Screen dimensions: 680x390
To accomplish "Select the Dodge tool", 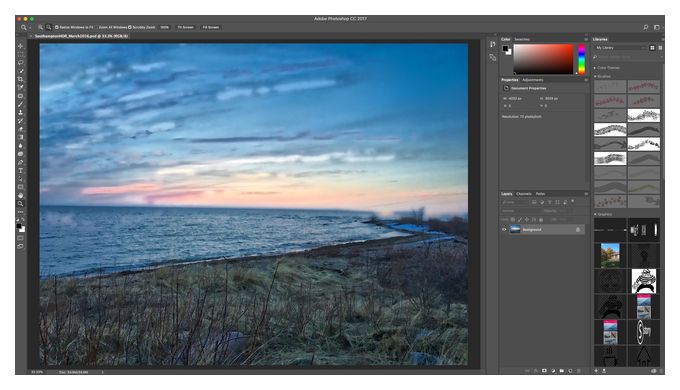I will 20,154.
